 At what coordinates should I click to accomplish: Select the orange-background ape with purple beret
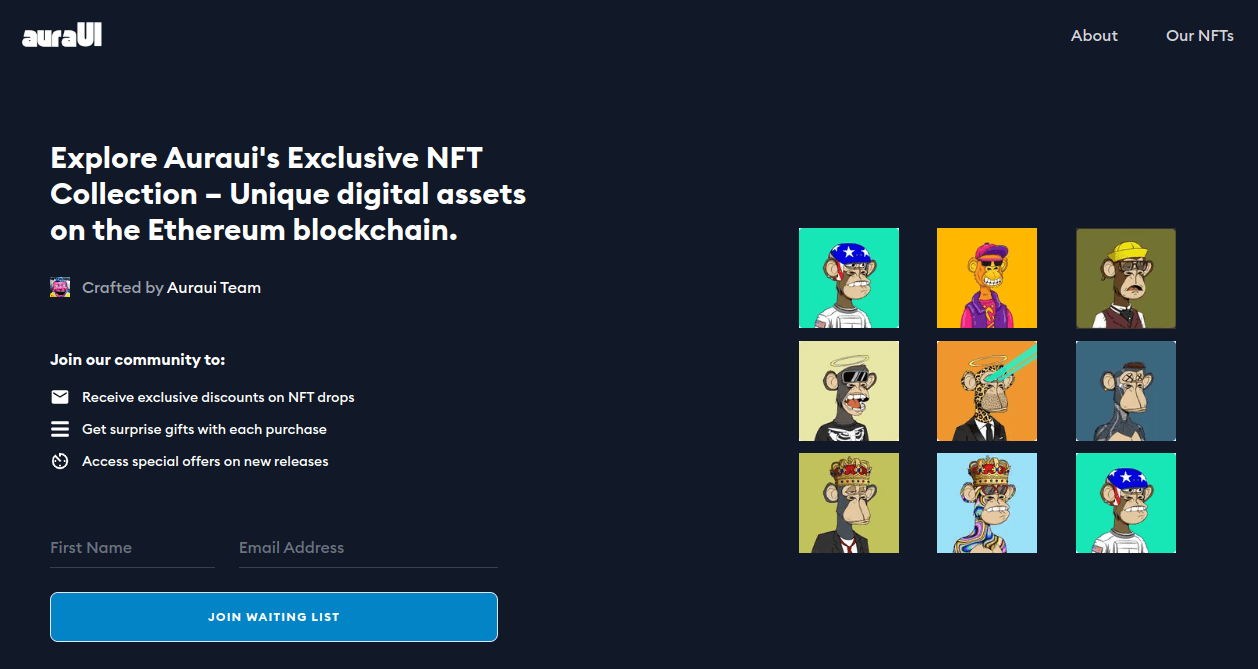click(x=987, y=278)
